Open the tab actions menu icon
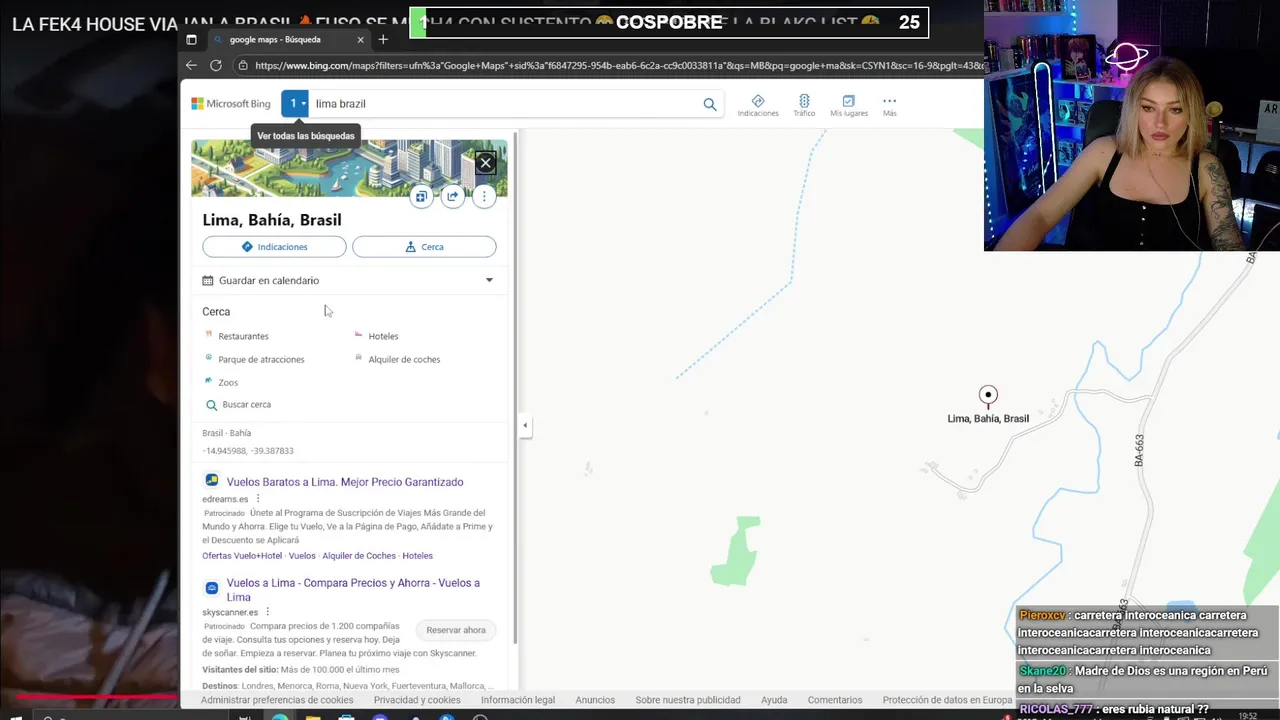 (191, 39)
